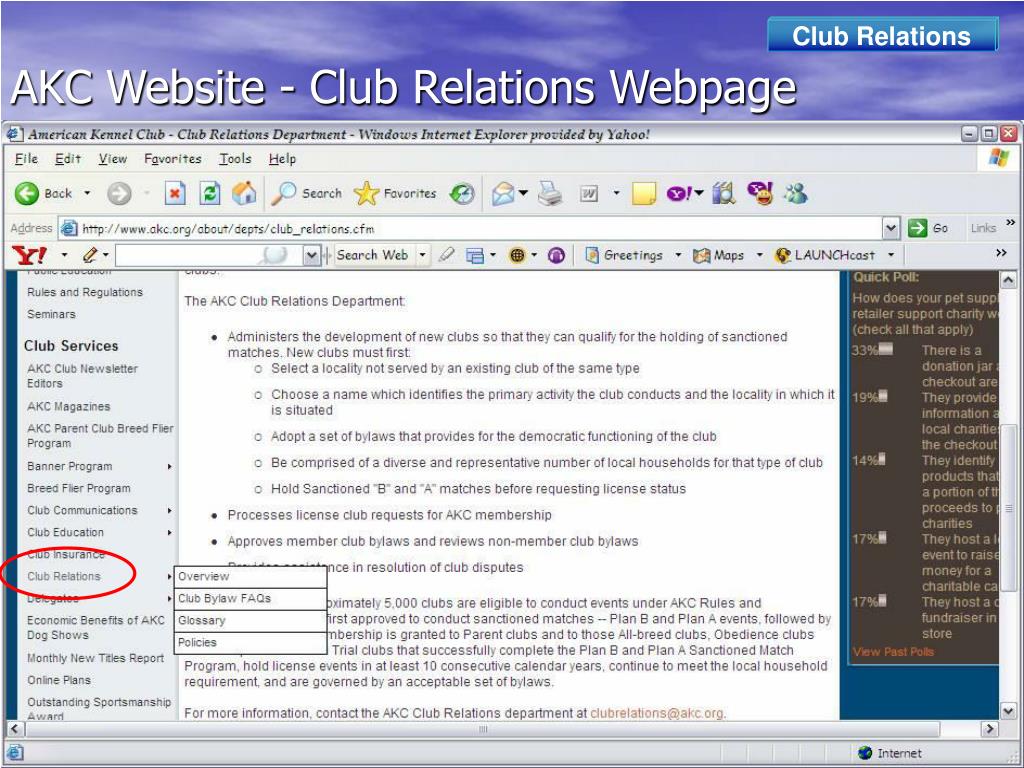1024x768 pixels.
Task: Open the File menu
Action: 26,159
